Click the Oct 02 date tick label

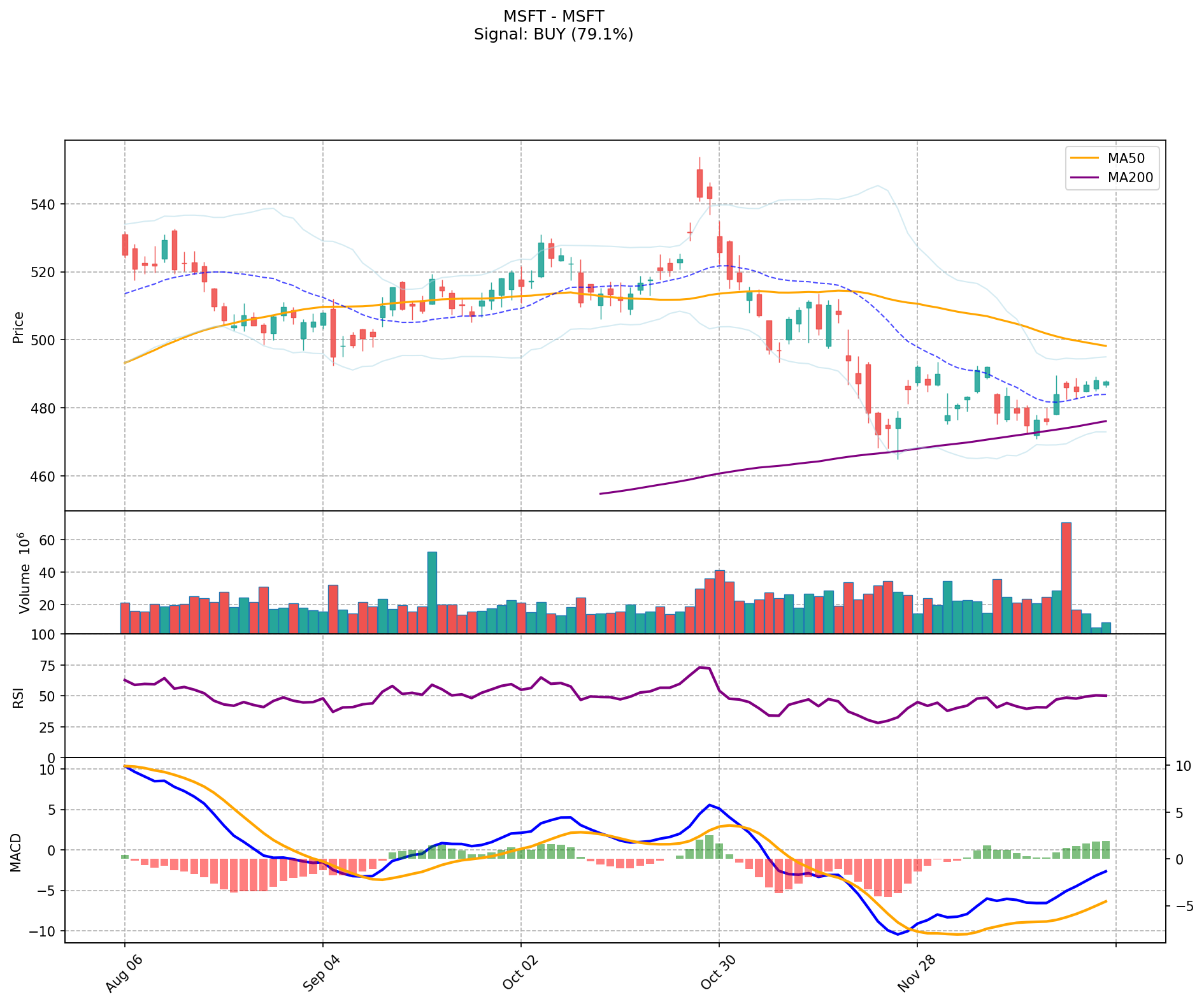pos(517,975)
